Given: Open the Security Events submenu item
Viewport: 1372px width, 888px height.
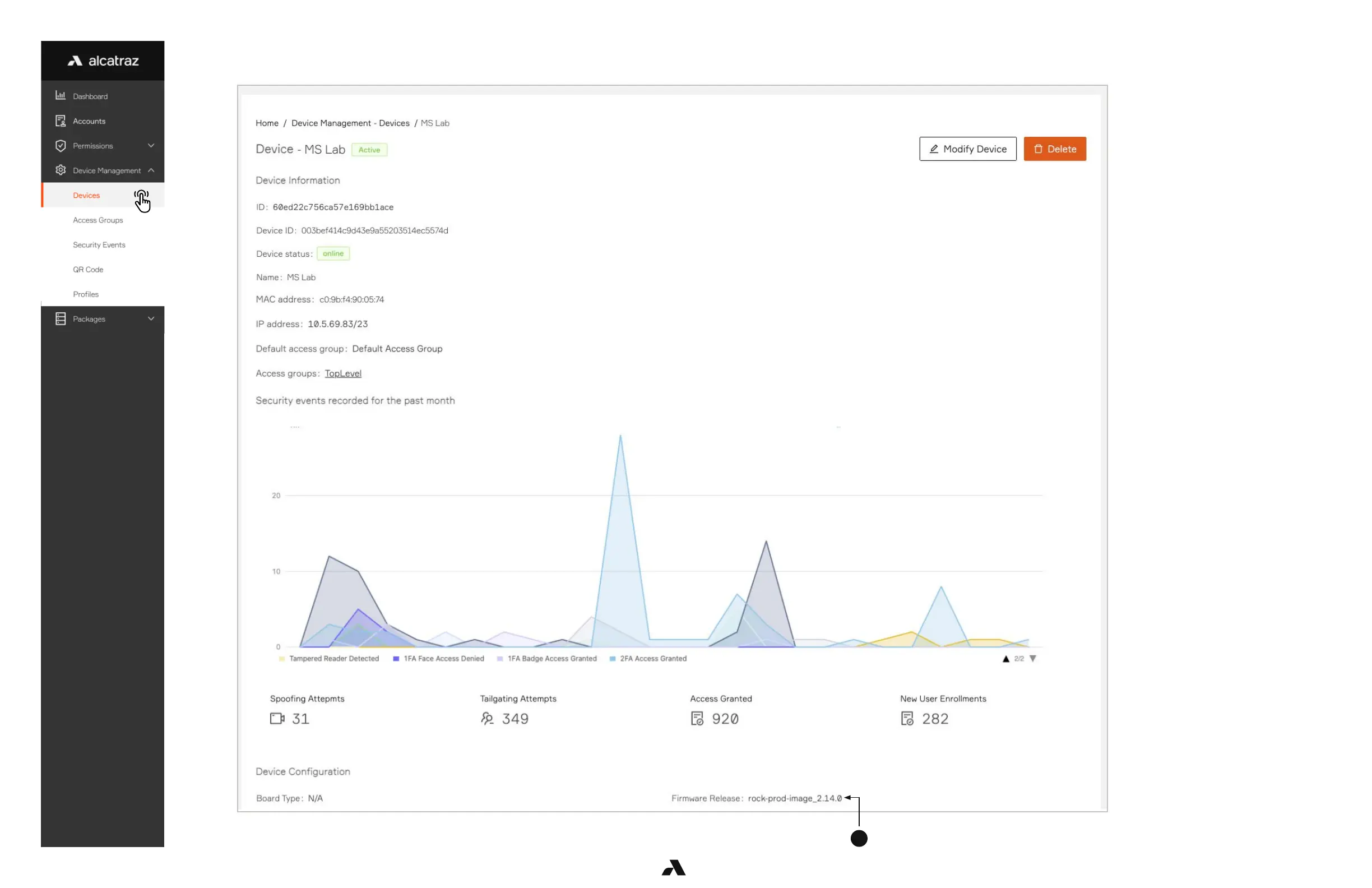Looking at the screenshot, I should pos(99,245).
